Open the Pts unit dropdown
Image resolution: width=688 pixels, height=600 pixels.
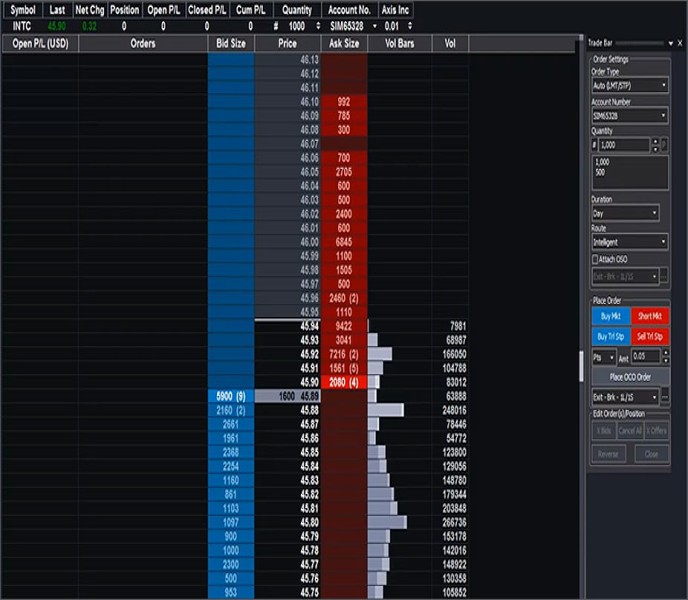tap(602, 356)
